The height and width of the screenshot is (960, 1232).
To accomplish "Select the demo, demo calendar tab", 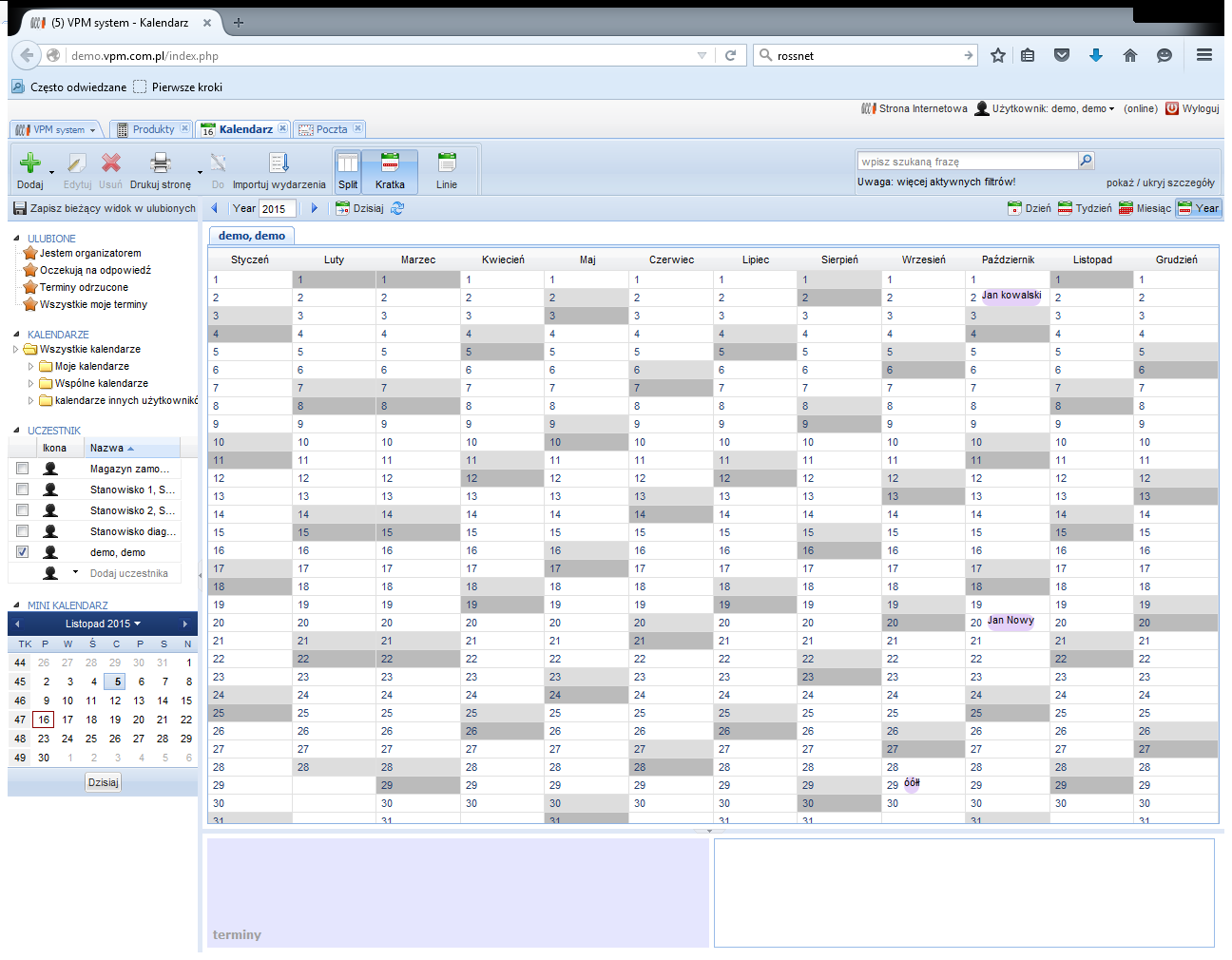I will tap(252, 236).
